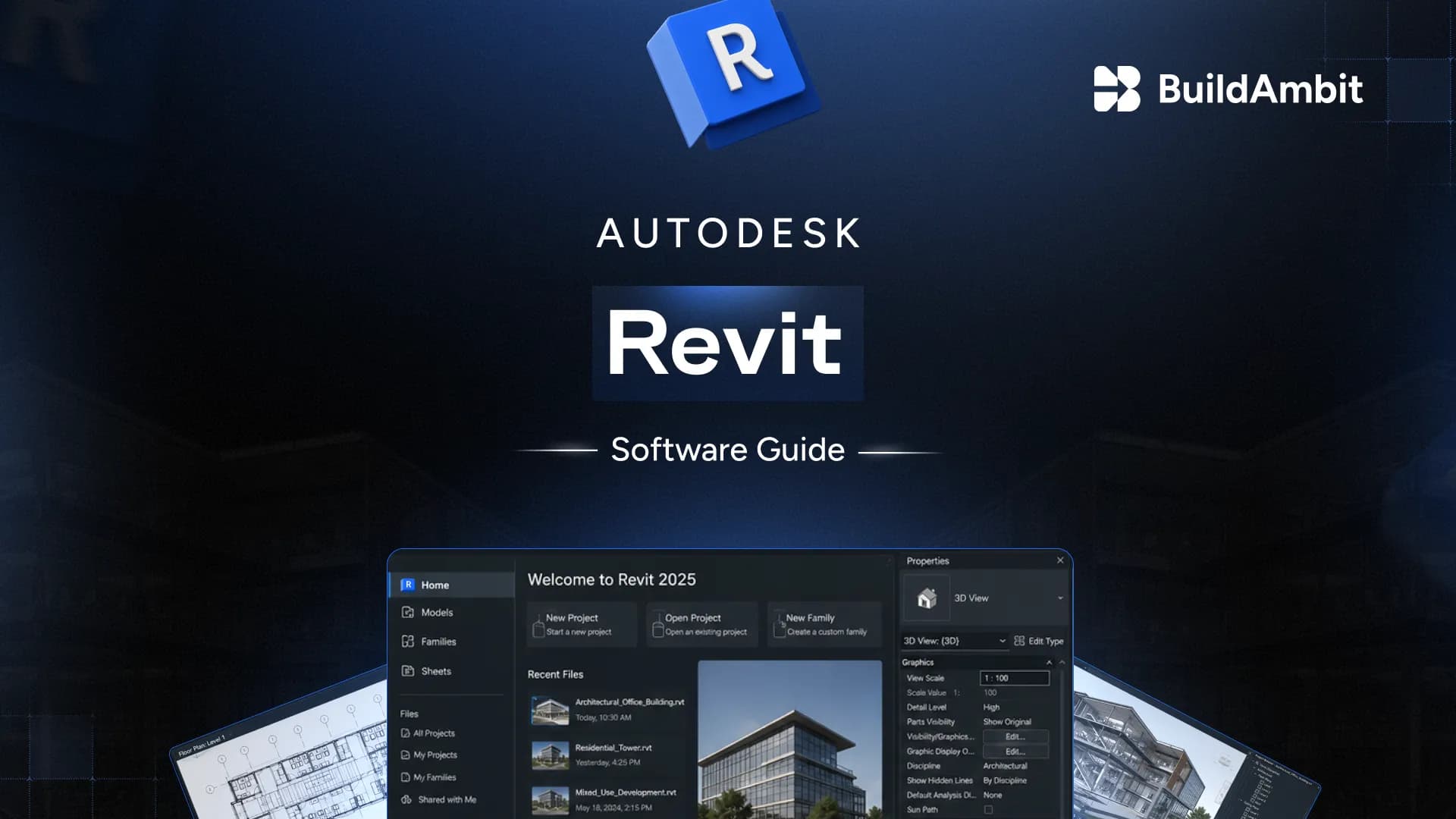Image resolution: width=1456 pixels, height=819 pixels.
Task: Expand the 3D View type selector dropdown
Action: point(1060,598)
